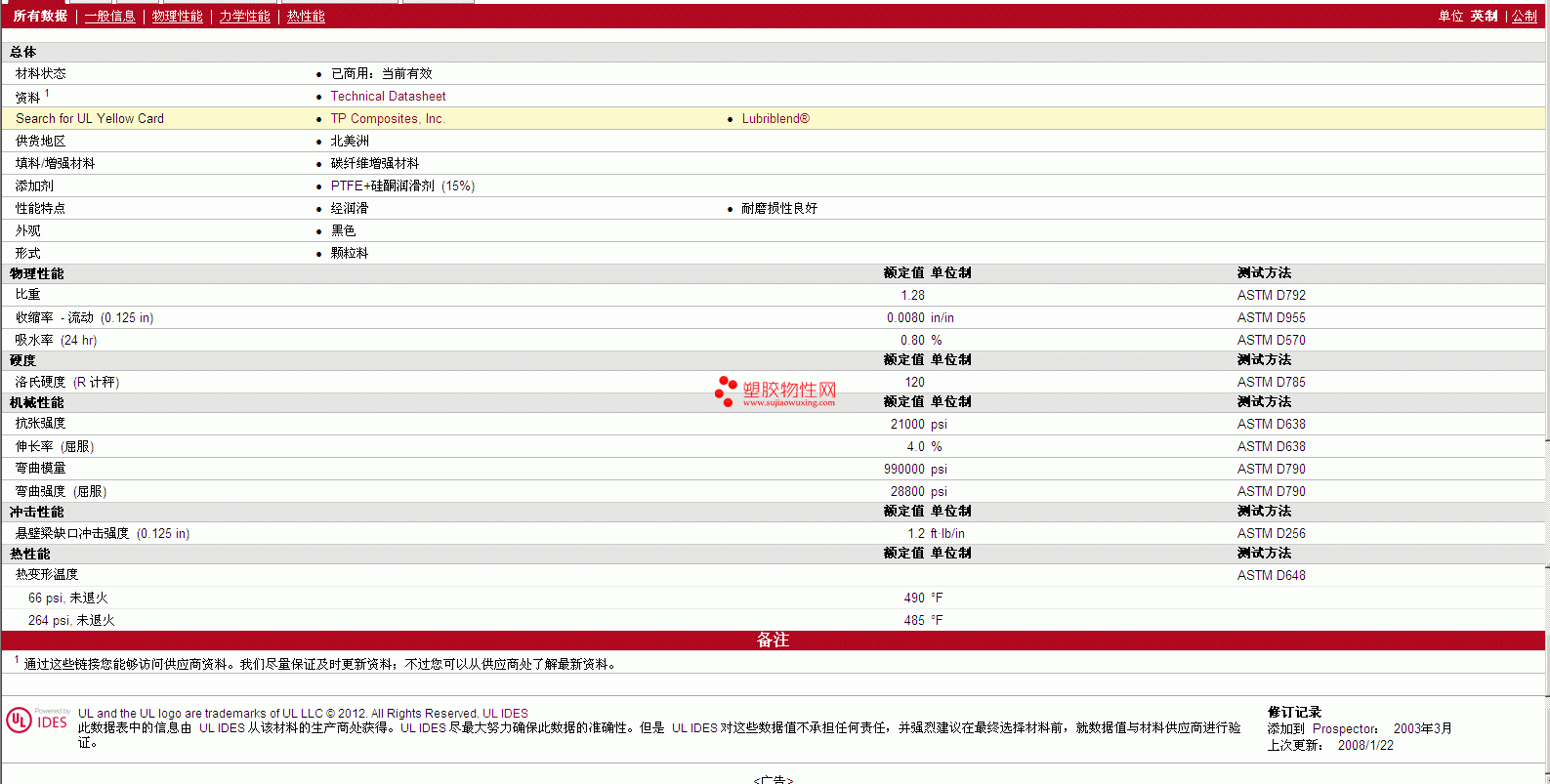Click the 21000 psi tensile value
1550x784 pixels.
pyautogui.click(x=918, y=425)
